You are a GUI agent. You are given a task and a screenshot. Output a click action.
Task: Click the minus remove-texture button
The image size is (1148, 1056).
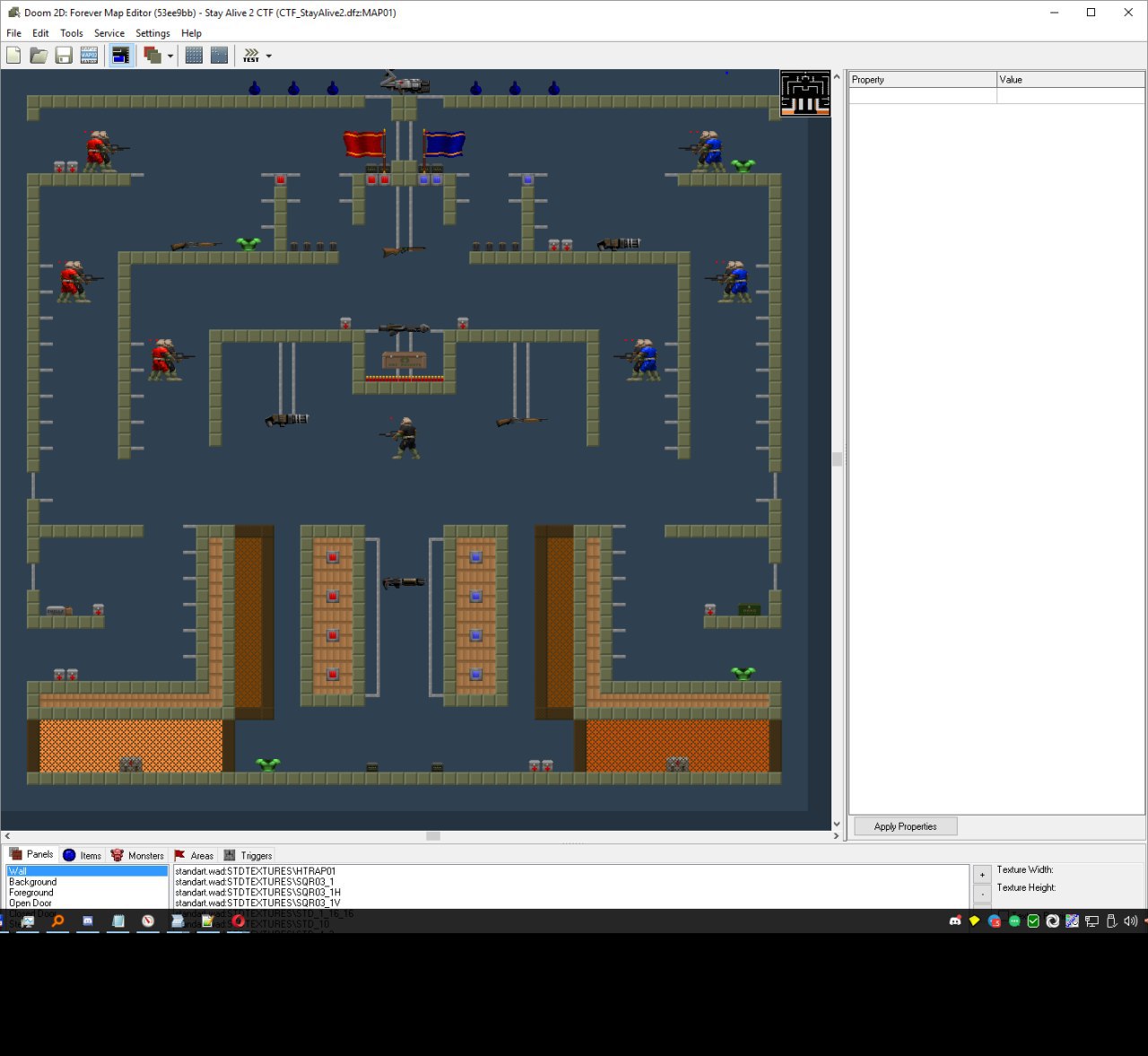(x=982, y=894)
